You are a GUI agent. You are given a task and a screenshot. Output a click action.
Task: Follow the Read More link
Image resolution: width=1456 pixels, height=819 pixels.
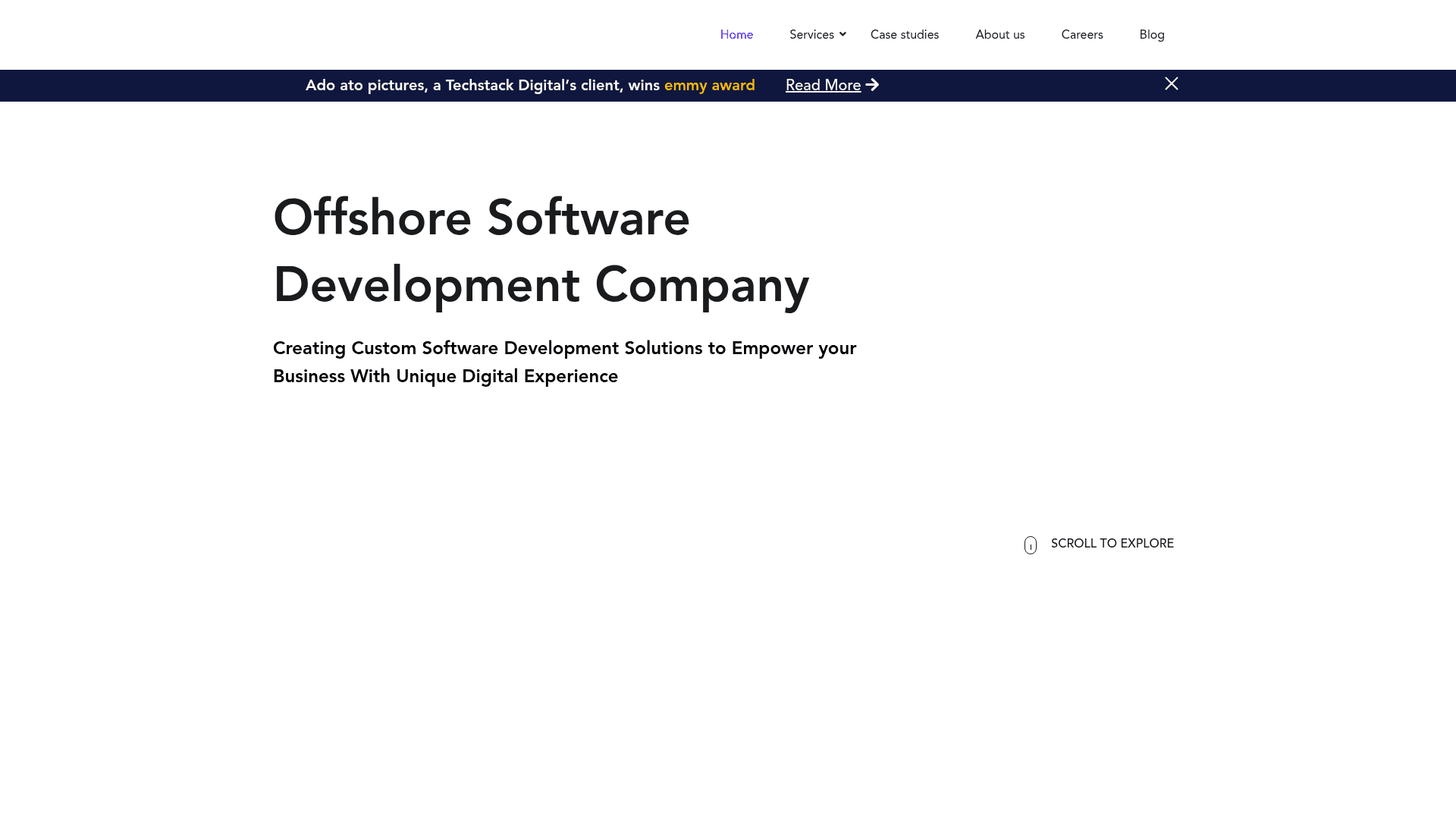click(823, 85)
